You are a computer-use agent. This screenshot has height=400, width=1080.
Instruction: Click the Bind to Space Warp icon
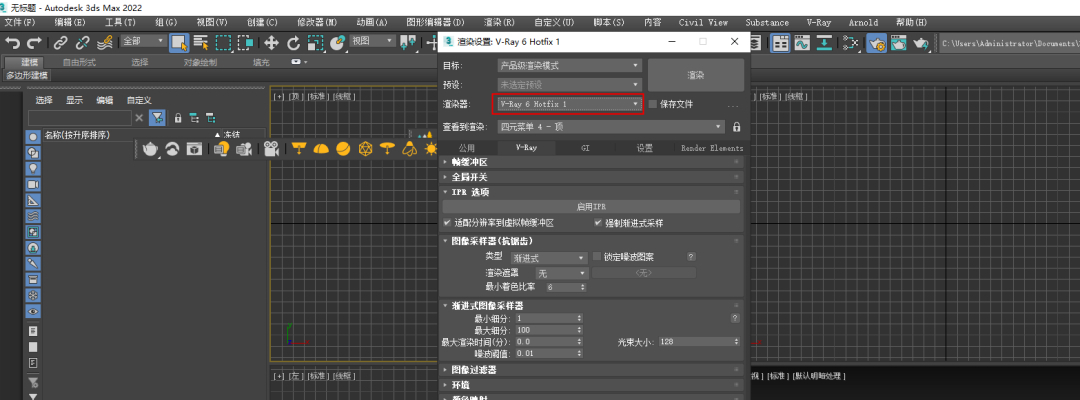tap(105, 43)
